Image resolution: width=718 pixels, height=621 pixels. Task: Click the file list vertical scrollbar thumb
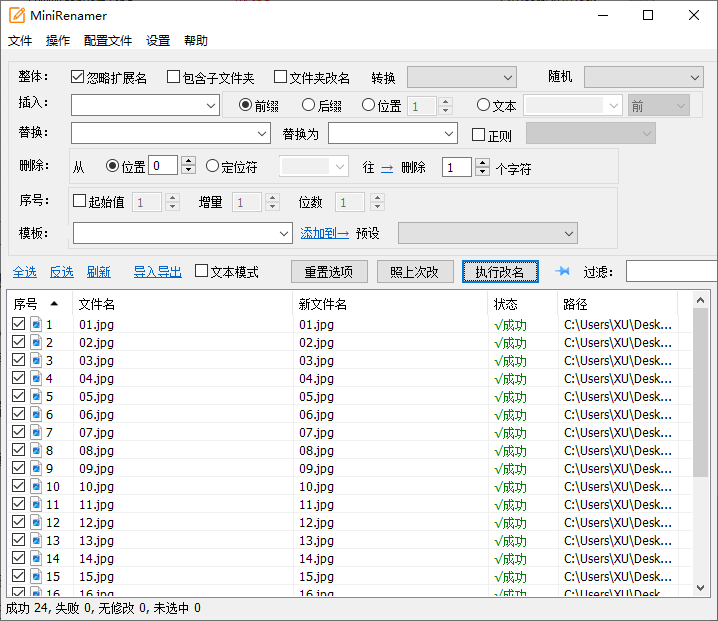click(x=700, y=392)
